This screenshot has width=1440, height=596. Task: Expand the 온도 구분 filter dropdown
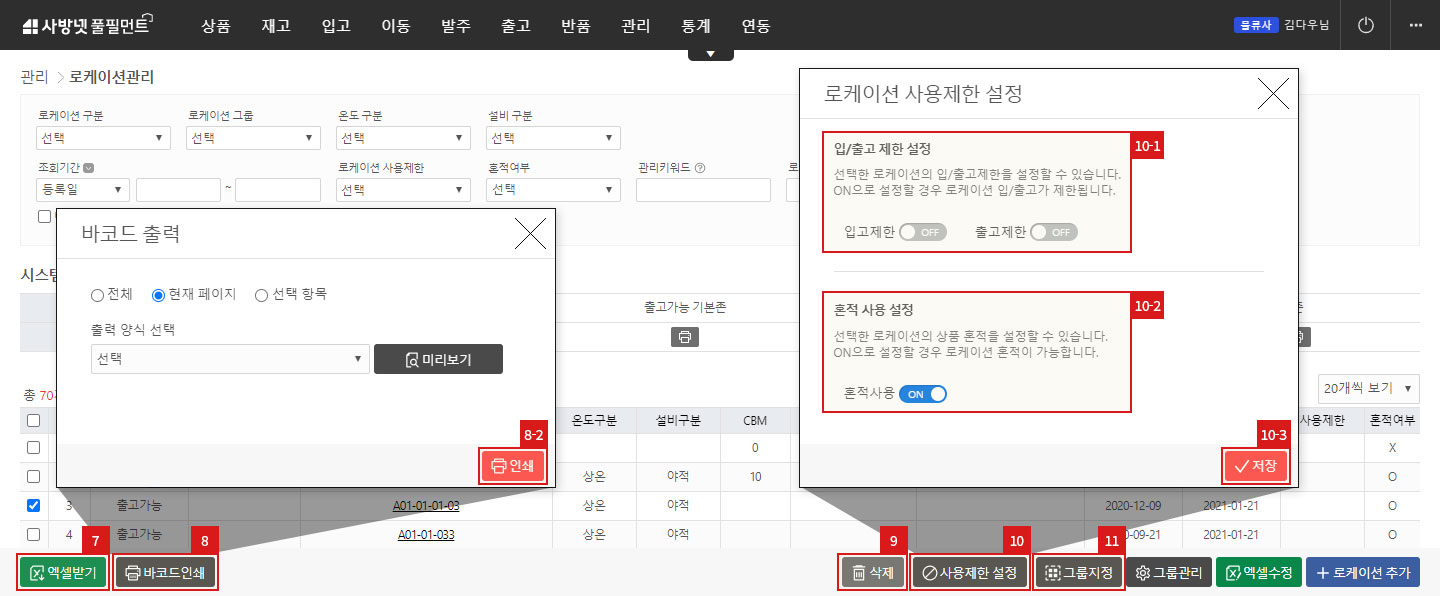click(x=402, y=137)
